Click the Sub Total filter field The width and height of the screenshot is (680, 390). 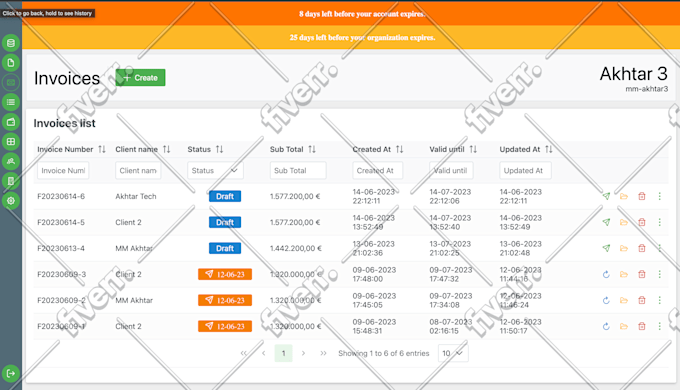point(298,170)
